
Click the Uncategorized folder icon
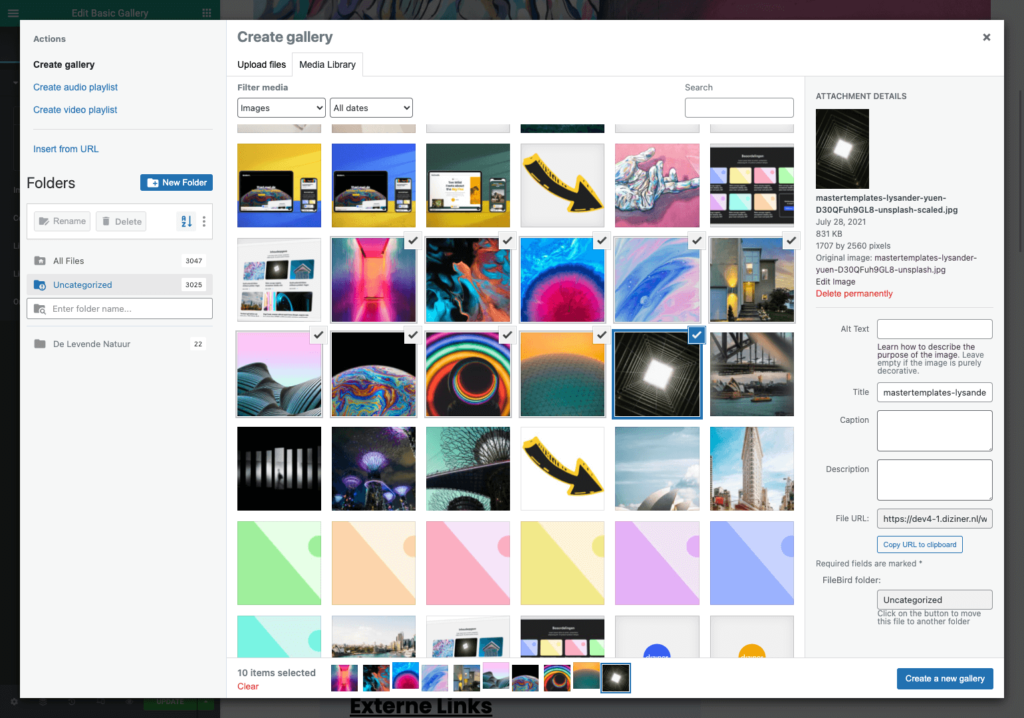click(40, 285)
